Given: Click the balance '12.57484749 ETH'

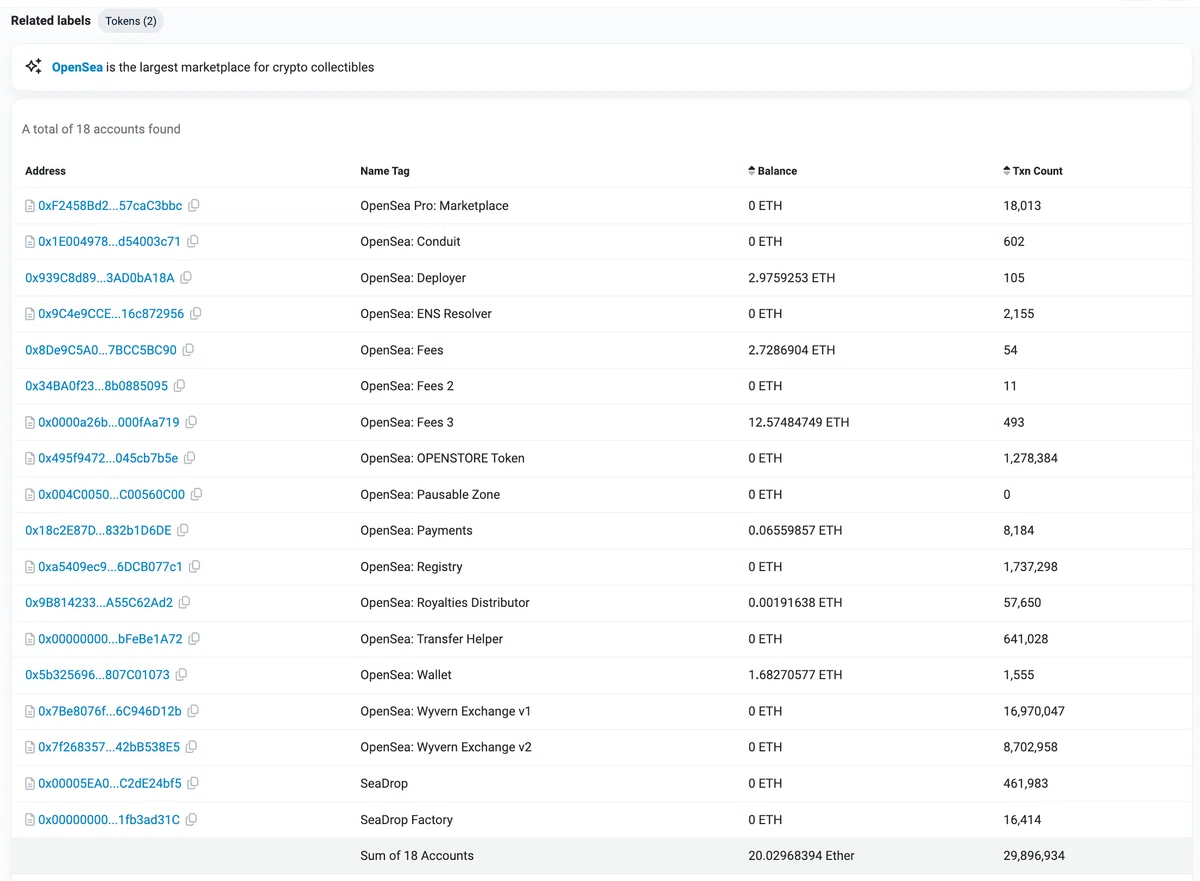Looking at the screenshot, I should (x=798, y=422).
